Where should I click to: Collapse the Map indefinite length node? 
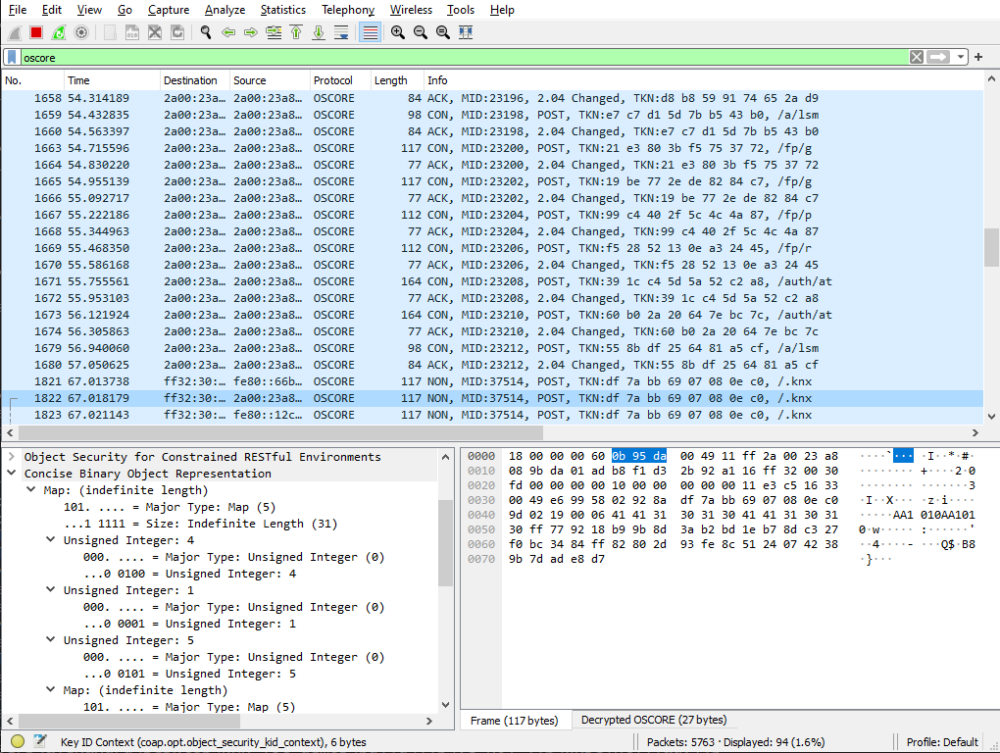33,489
